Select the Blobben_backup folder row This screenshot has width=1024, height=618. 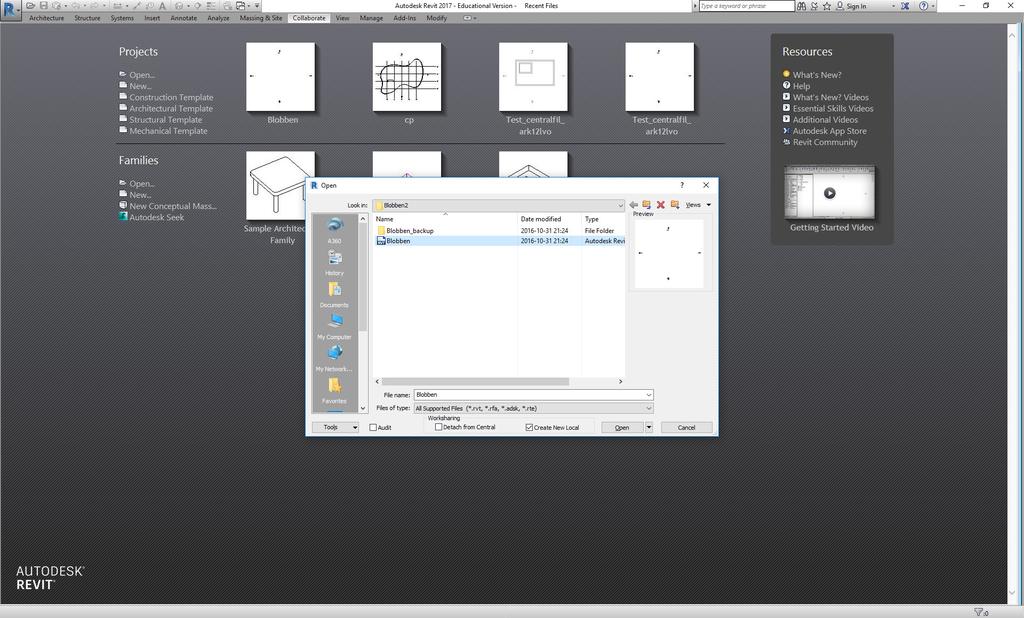click(x=500, y=231)
